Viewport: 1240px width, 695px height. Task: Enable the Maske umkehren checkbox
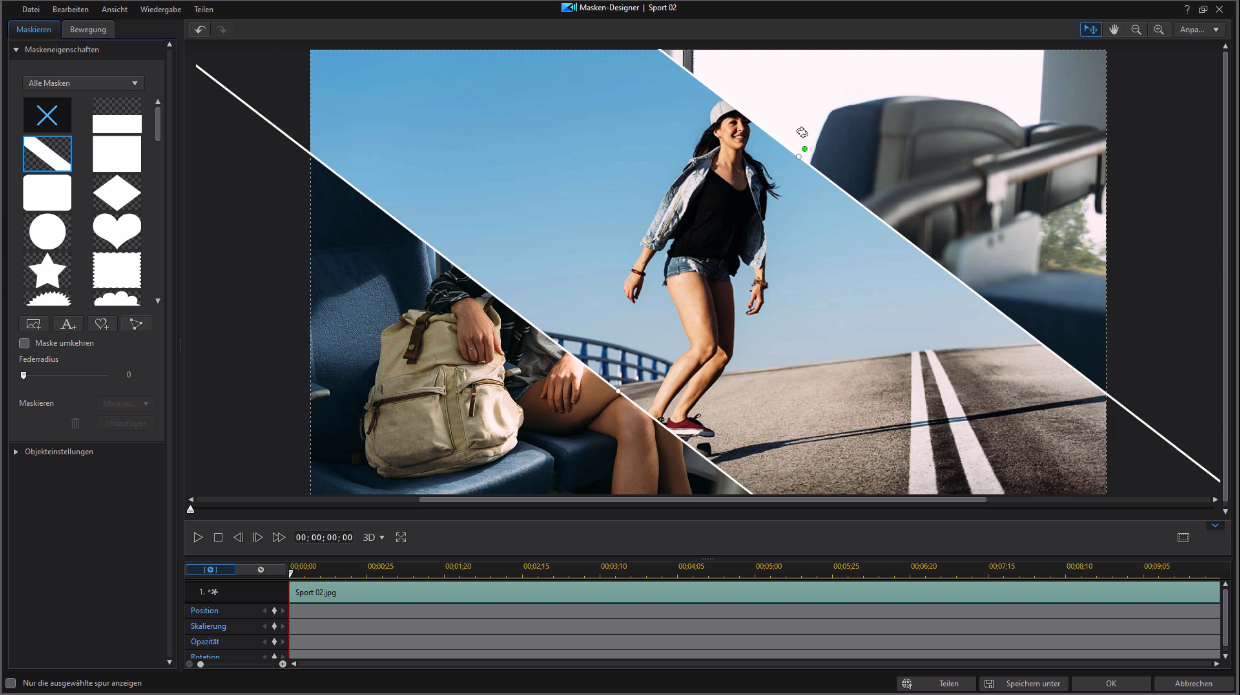pos(25,343)
